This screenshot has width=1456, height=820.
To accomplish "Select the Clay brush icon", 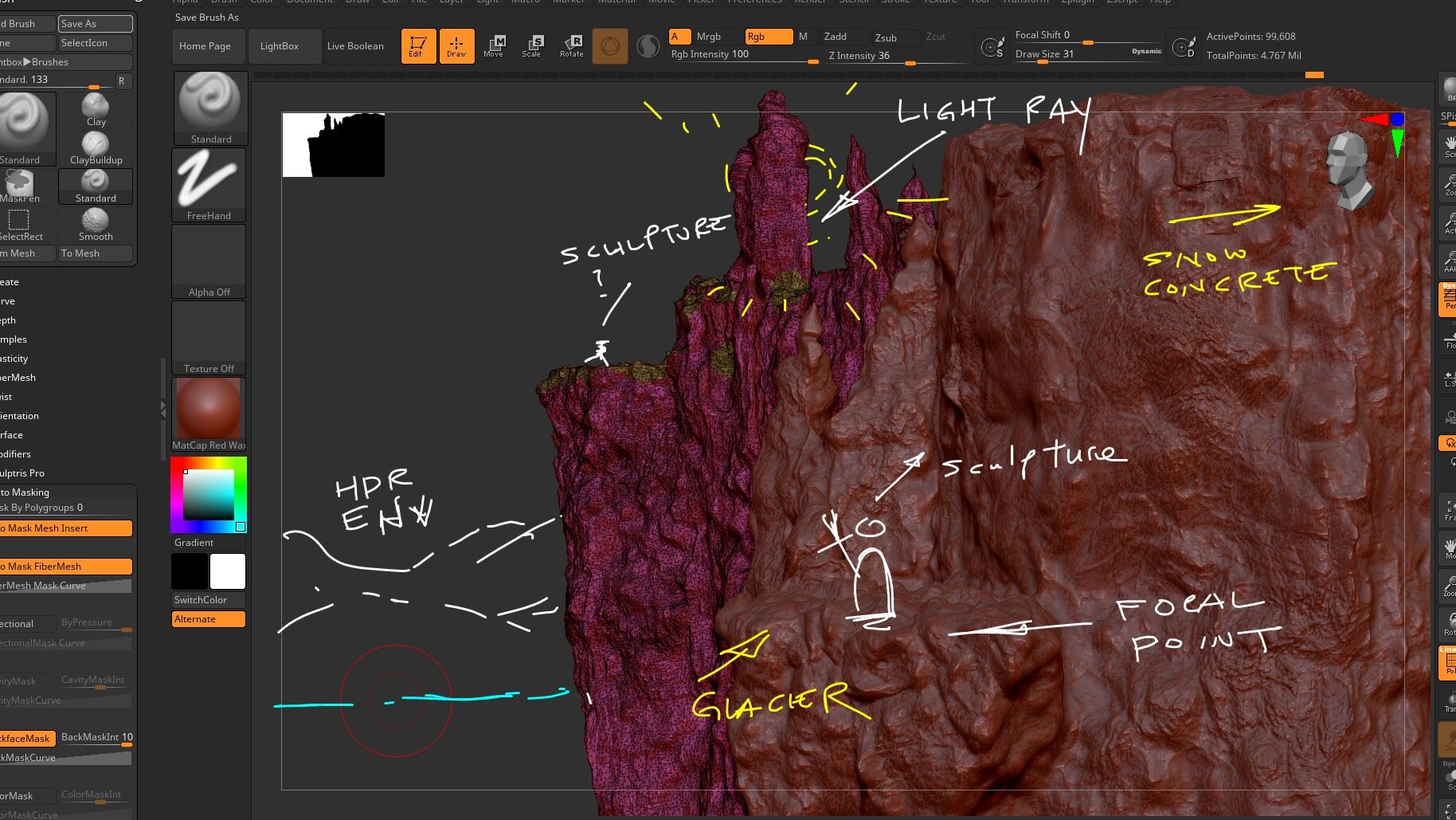I will pyautogui.click(x=96, y=110).
